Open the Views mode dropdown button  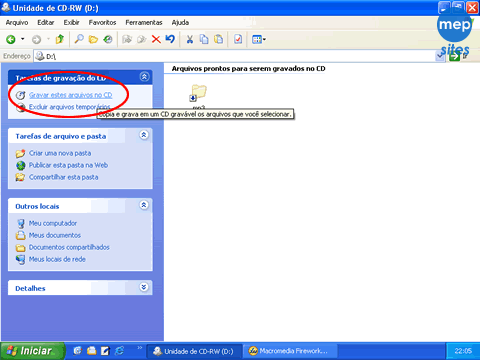(x=259, y=39)
